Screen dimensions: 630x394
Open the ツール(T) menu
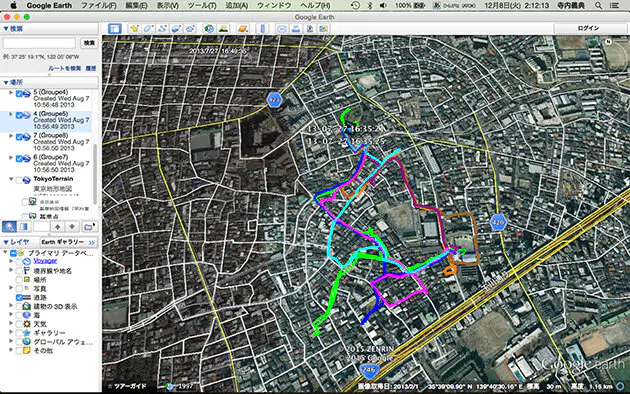[202, 6]
